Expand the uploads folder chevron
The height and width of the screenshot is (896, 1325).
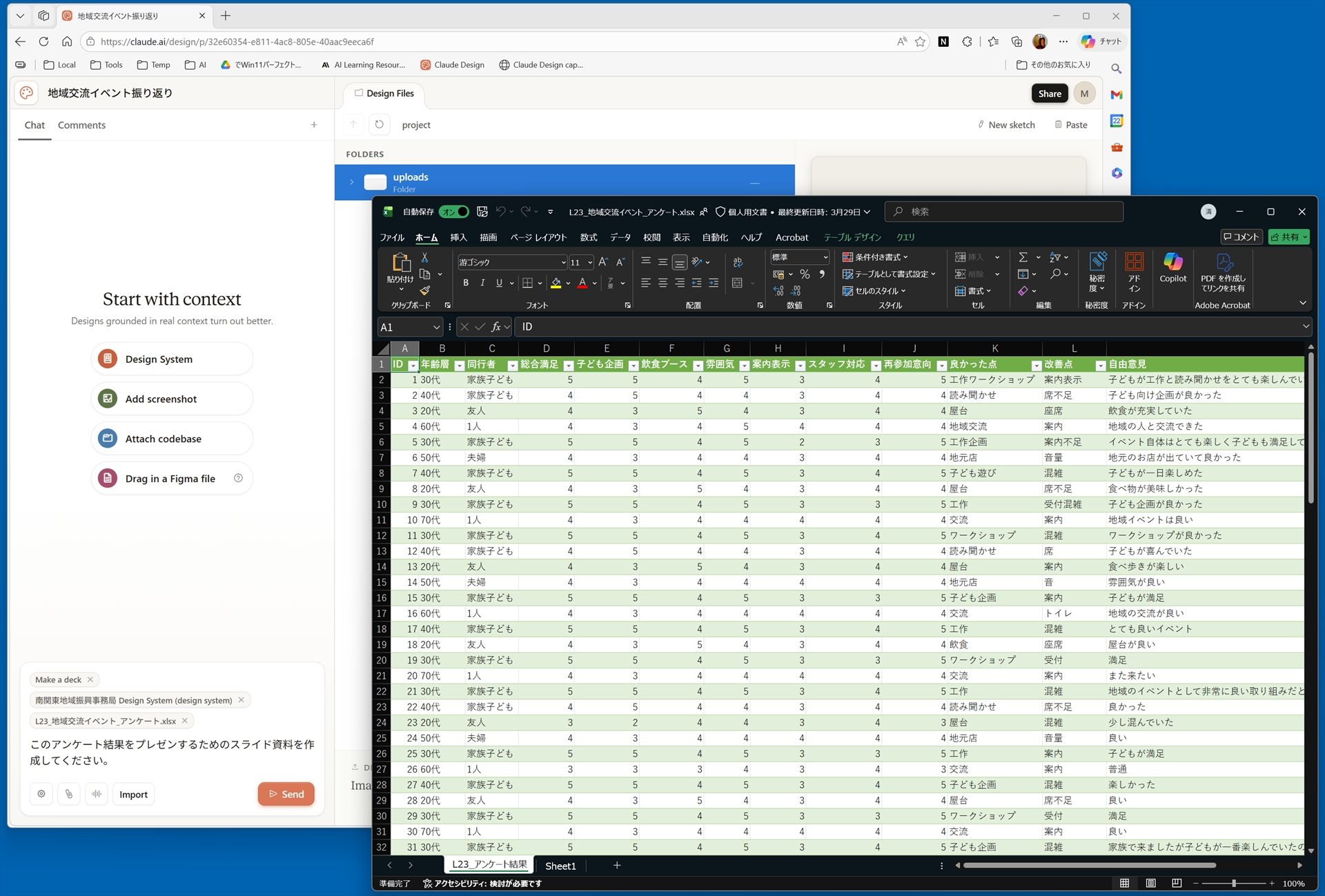pyautogui.click(x=351, y=182)
